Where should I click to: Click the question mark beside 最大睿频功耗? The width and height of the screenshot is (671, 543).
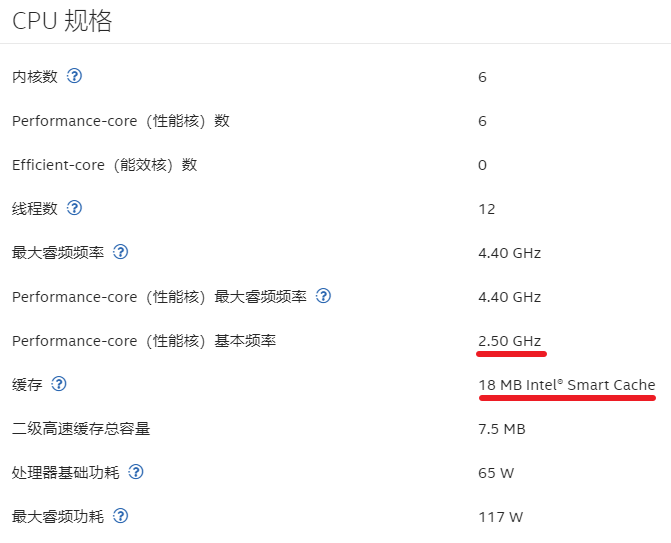click(120, 516)
